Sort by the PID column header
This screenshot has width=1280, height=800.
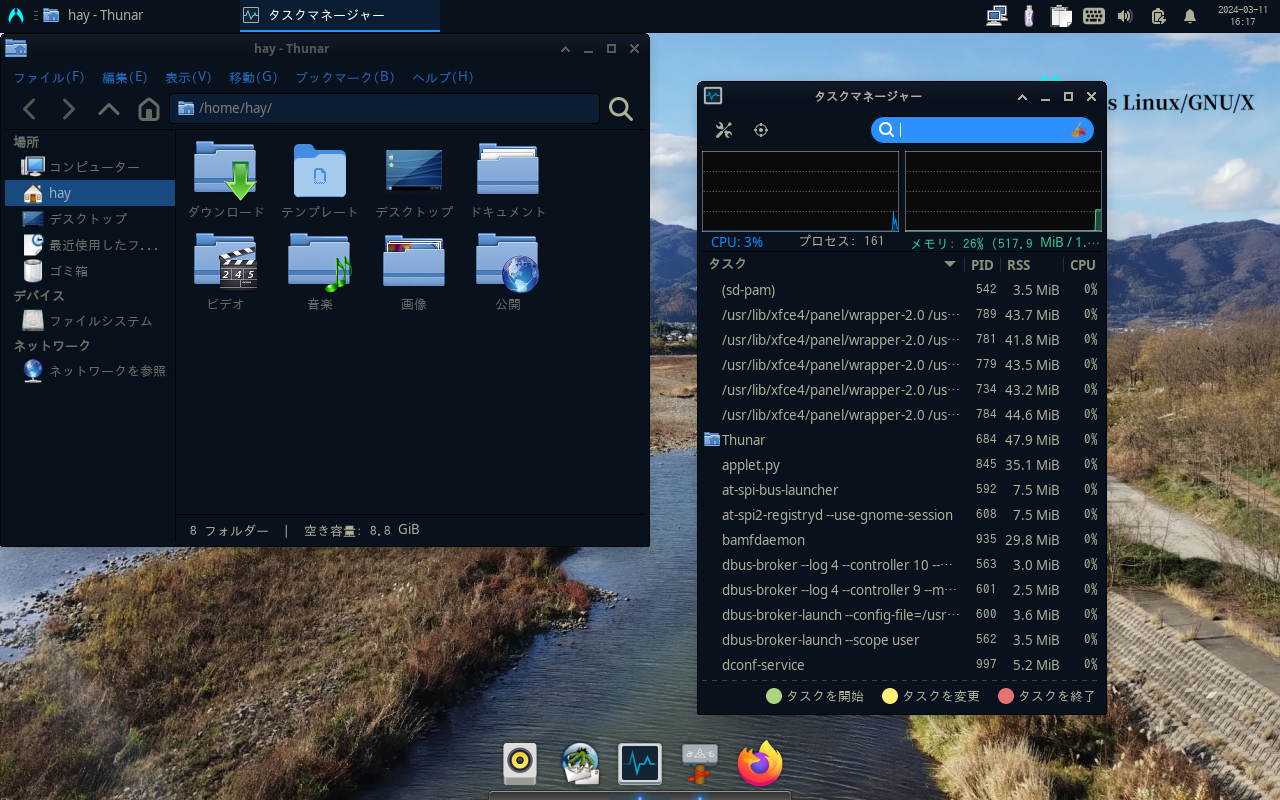(x=982, y=265)
